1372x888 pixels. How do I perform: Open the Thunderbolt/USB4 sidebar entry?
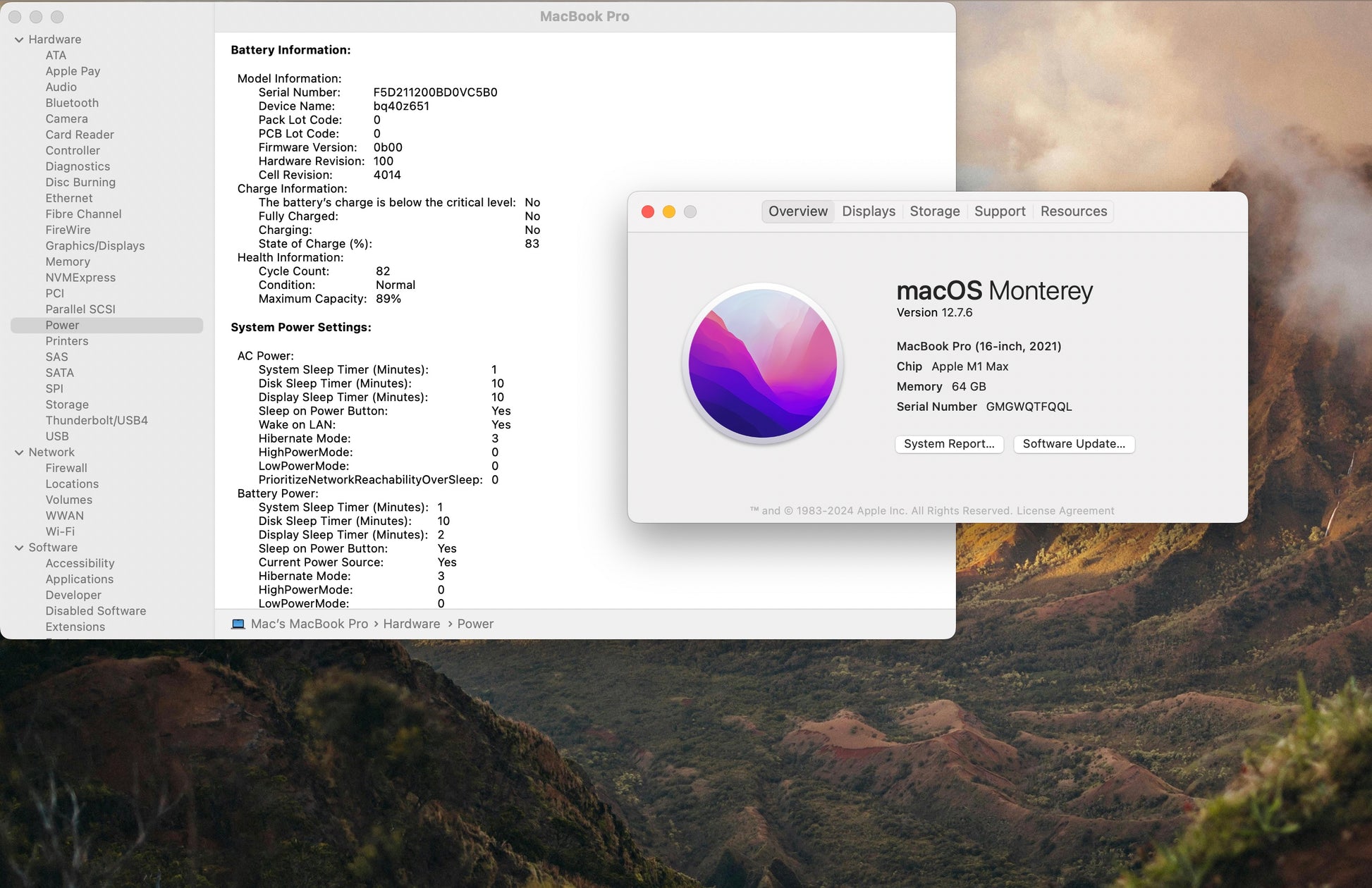tap(97, 421)
